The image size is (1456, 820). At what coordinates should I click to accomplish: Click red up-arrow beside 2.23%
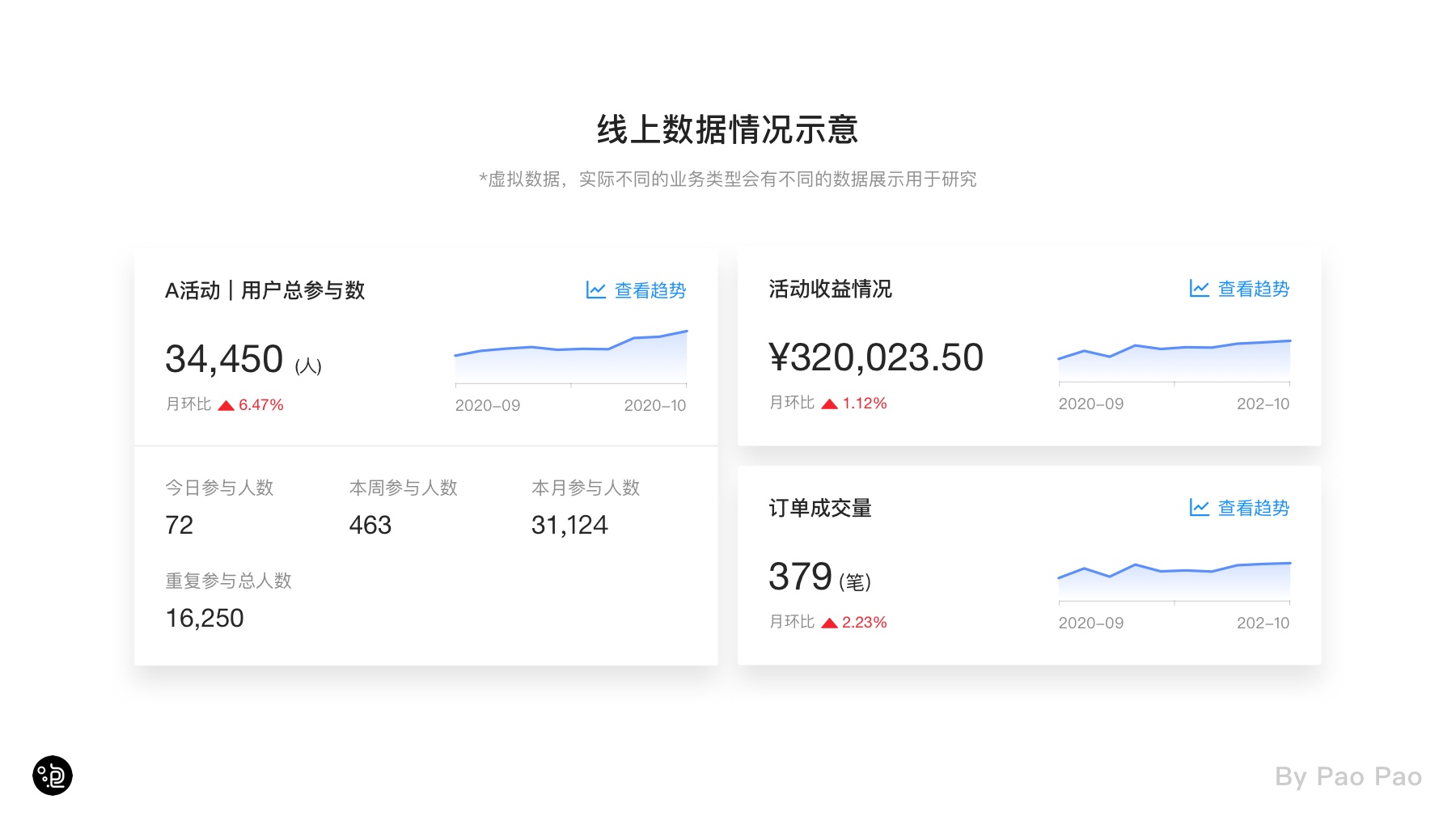830,623
